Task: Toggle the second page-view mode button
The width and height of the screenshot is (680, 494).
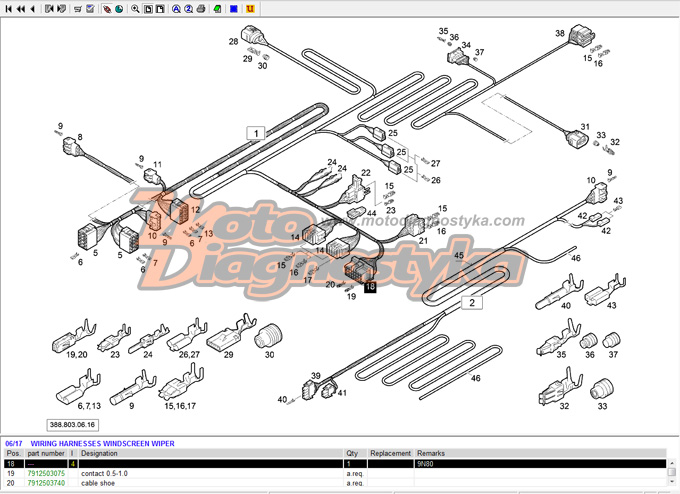Action: tap(160, 9)
